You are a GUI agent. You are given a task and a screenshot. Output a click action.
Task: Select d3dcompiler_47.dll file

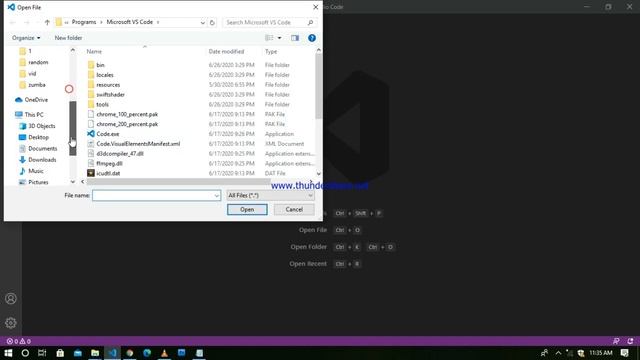[116, 153]
